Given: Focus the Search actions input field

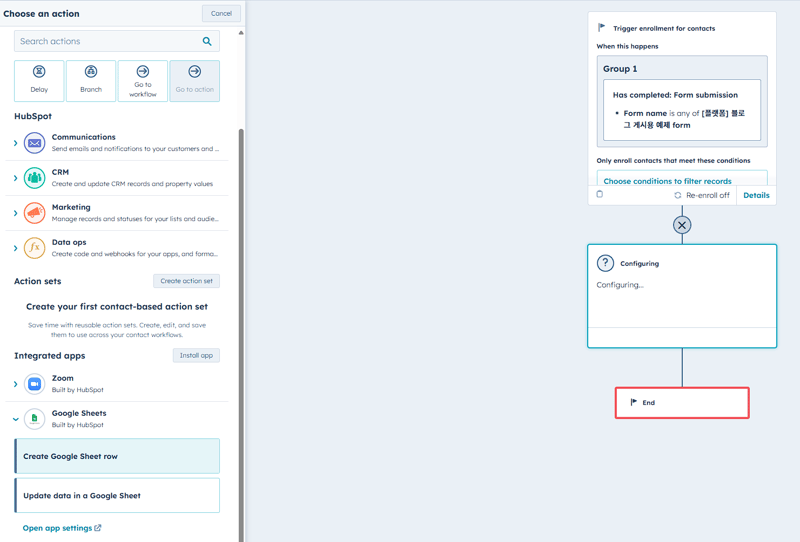Looking at the screenshot, I should click(x=117, y=41).
